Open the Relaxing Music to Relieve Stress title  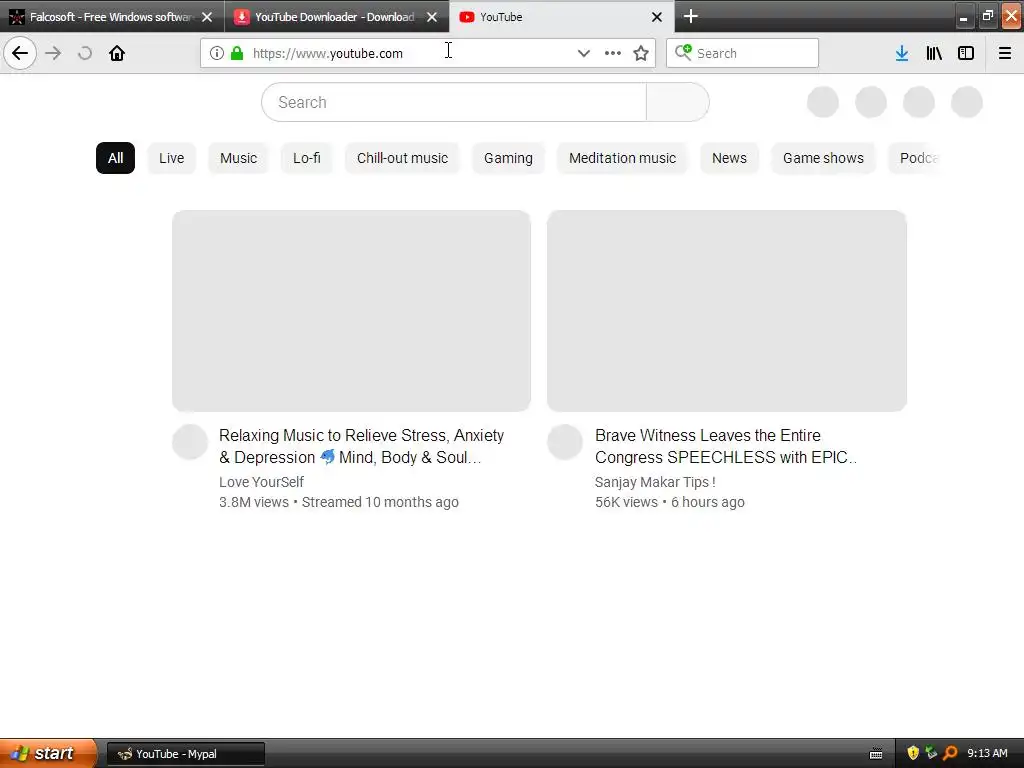(x=361, y=446)
